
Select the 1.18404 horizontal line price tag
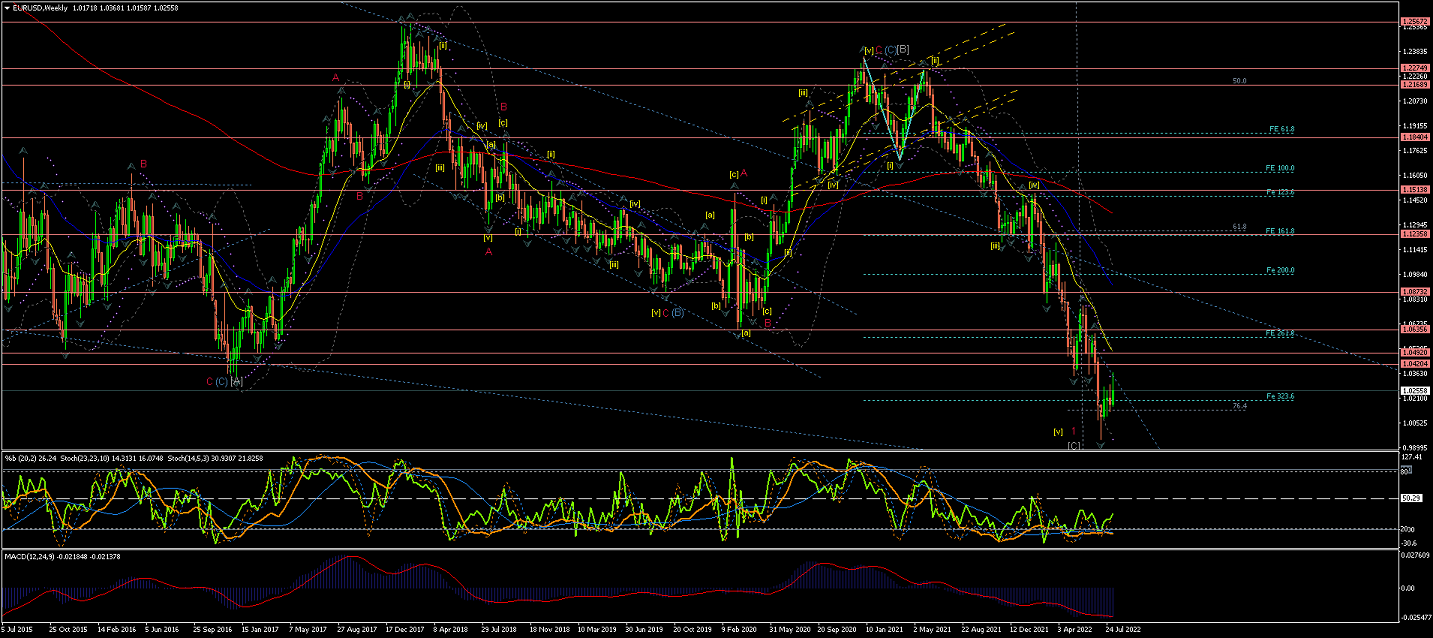[1415, 137]
